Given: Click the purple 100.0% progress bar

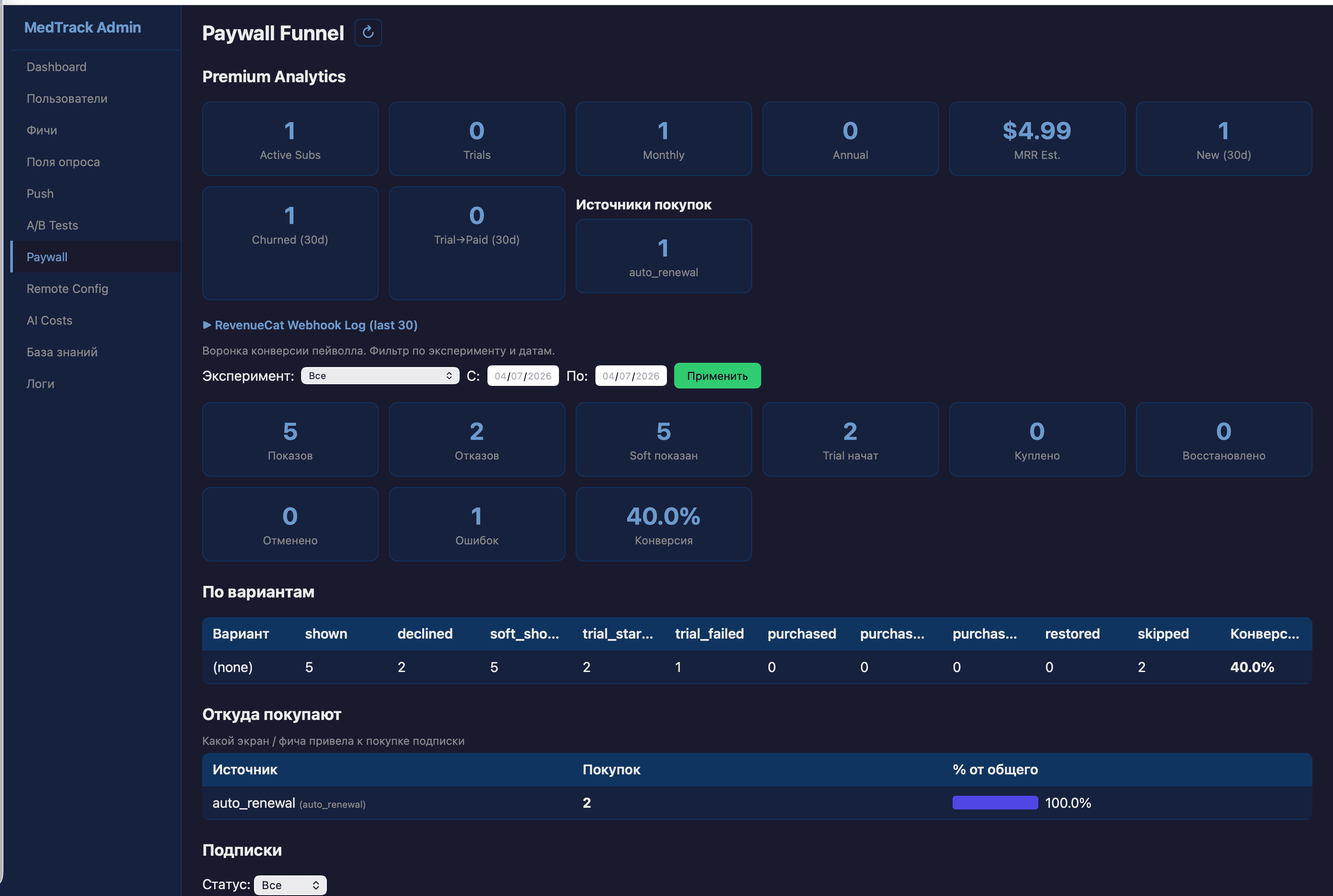Looking at the screenshot, I should pos(995,803).
